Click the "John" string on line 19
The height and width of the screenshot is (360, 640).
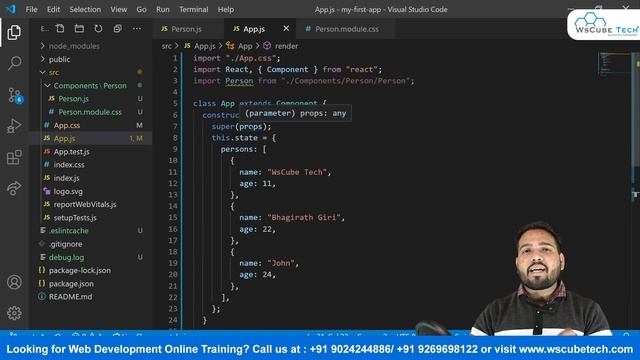[281, 263]
